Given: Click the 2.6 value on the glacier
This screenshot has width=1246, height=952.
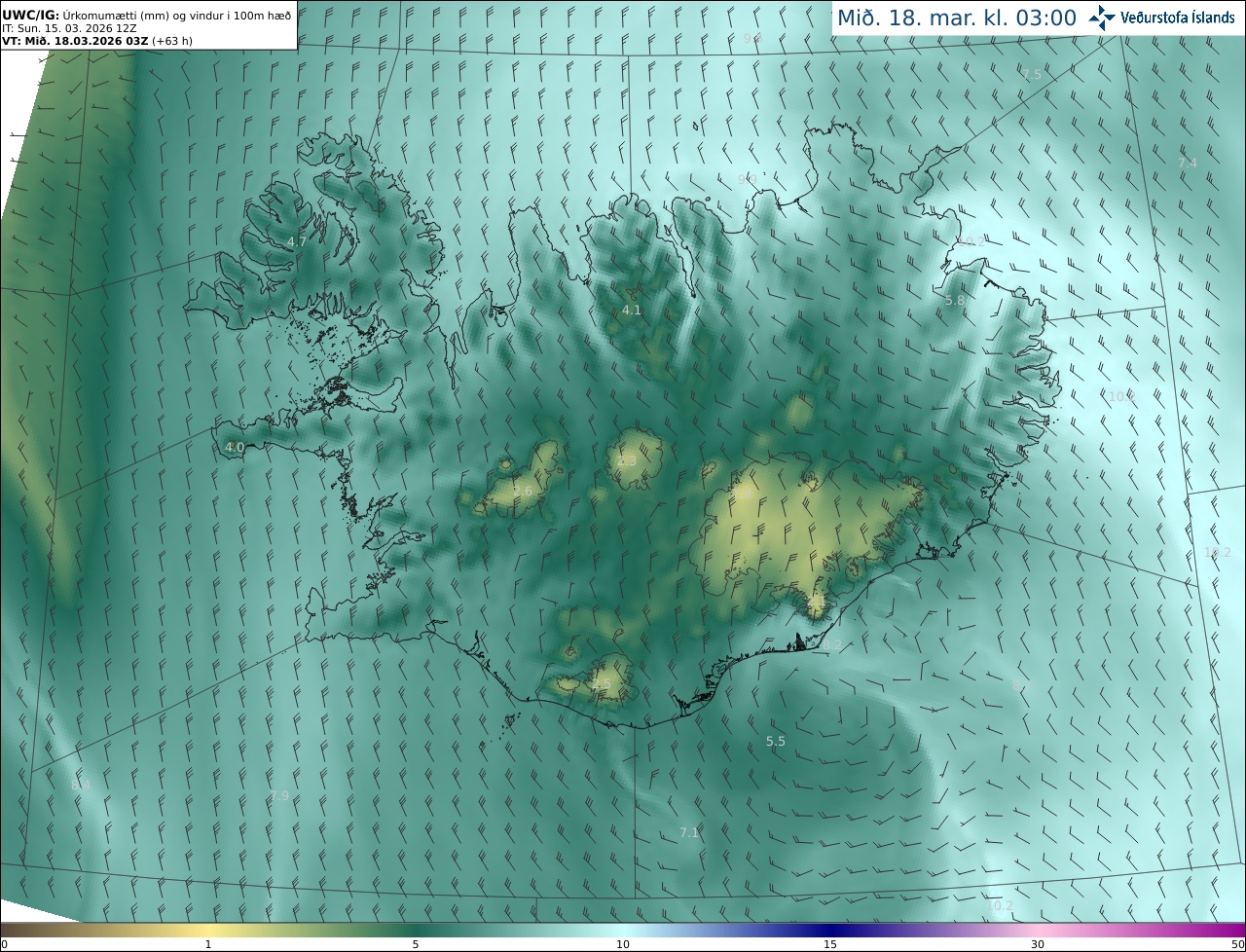Looking at the screenshot, I should click(x=523, y=491).
